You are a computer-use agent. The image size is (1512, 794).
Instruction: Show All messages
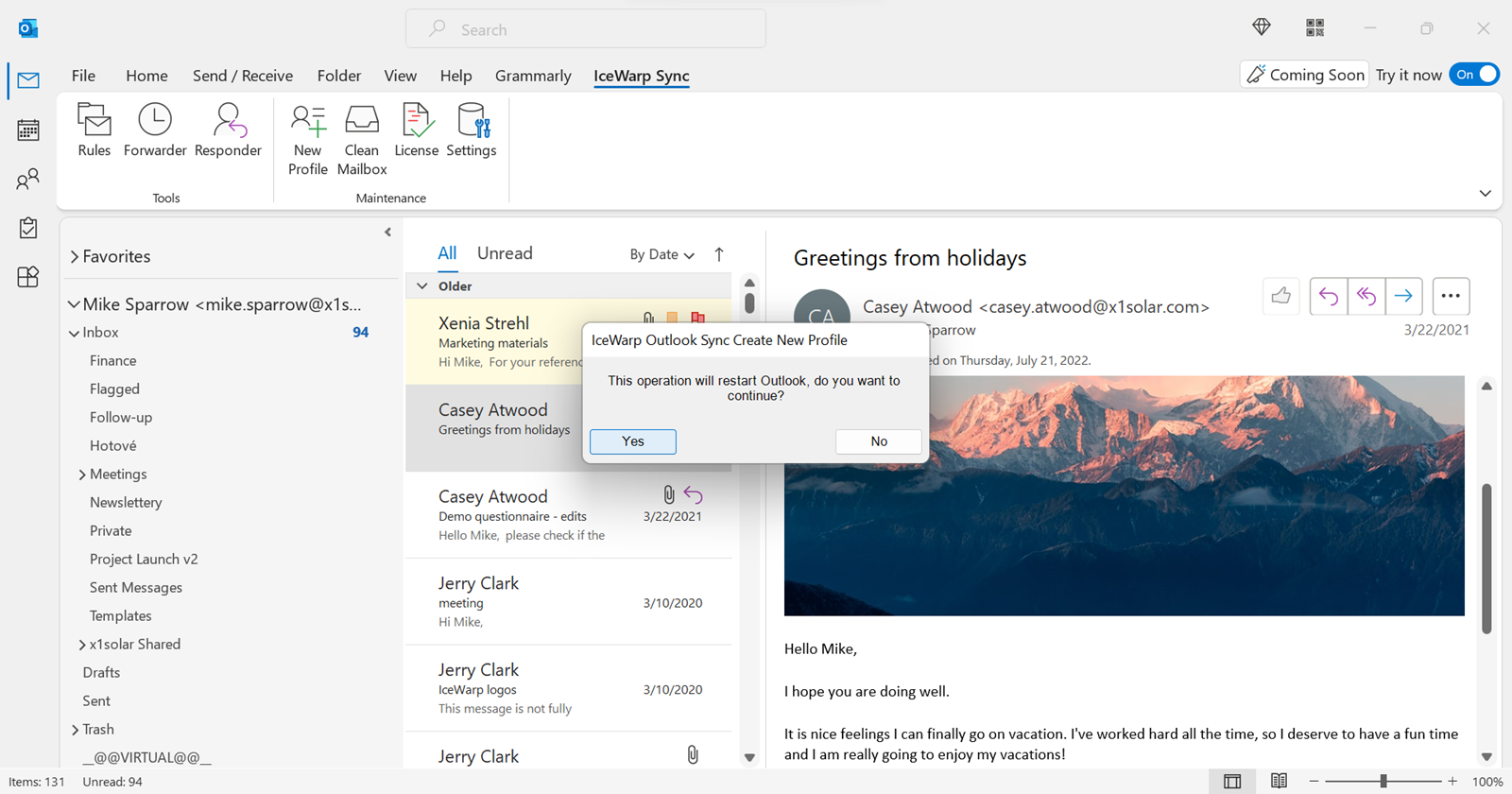pos(447,253)
